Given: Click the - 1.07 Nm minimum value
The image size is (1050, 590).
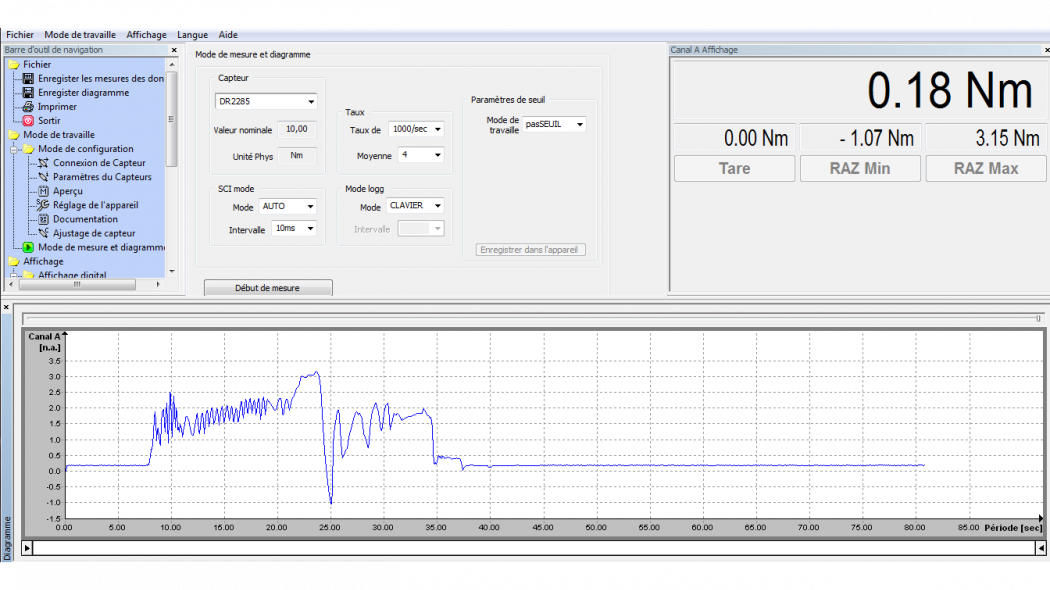Looking at the screenshot, I should 877,139.
